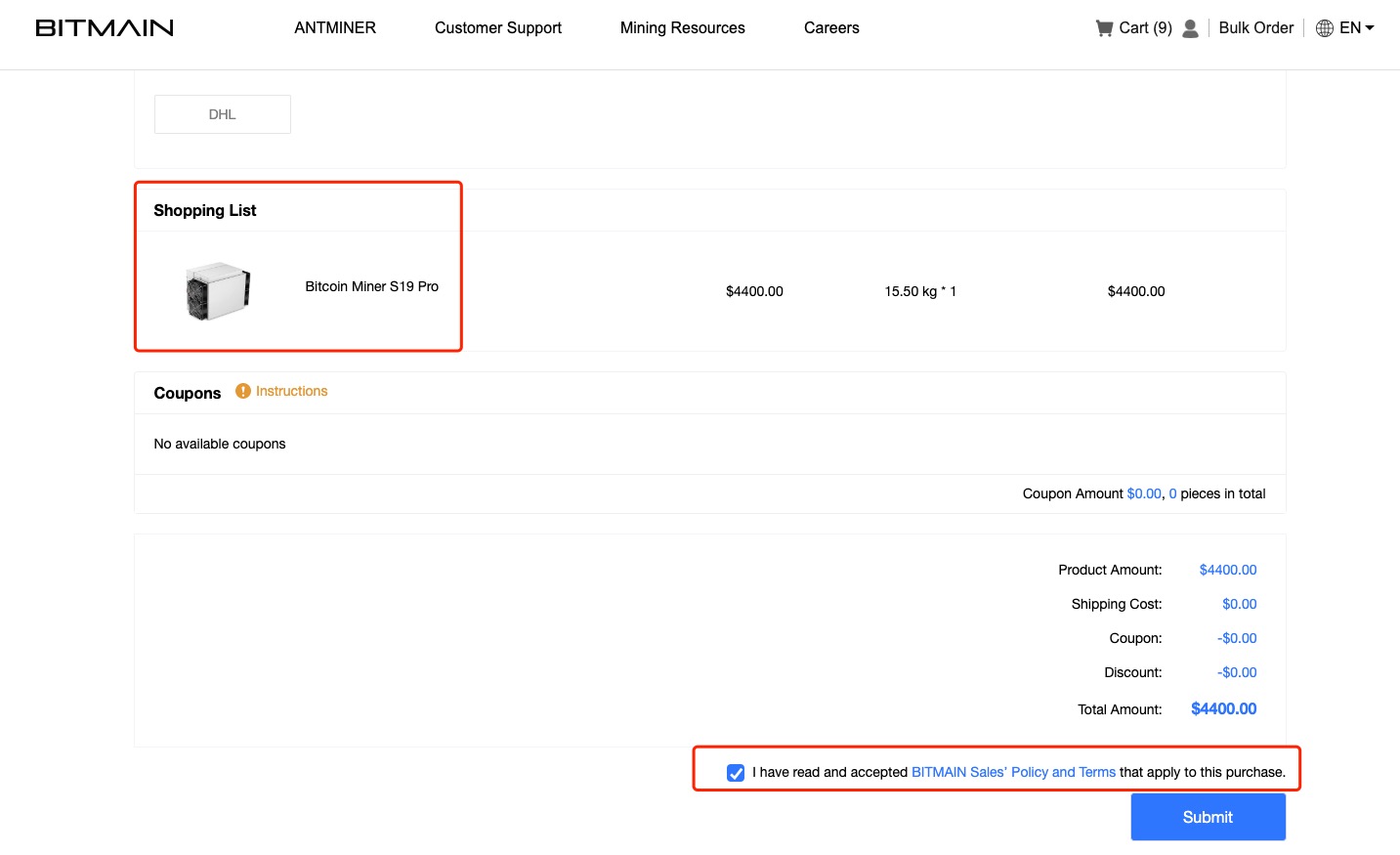
Task: Click the Coupon Amount $0.00 value
Action: (1144, 493)
